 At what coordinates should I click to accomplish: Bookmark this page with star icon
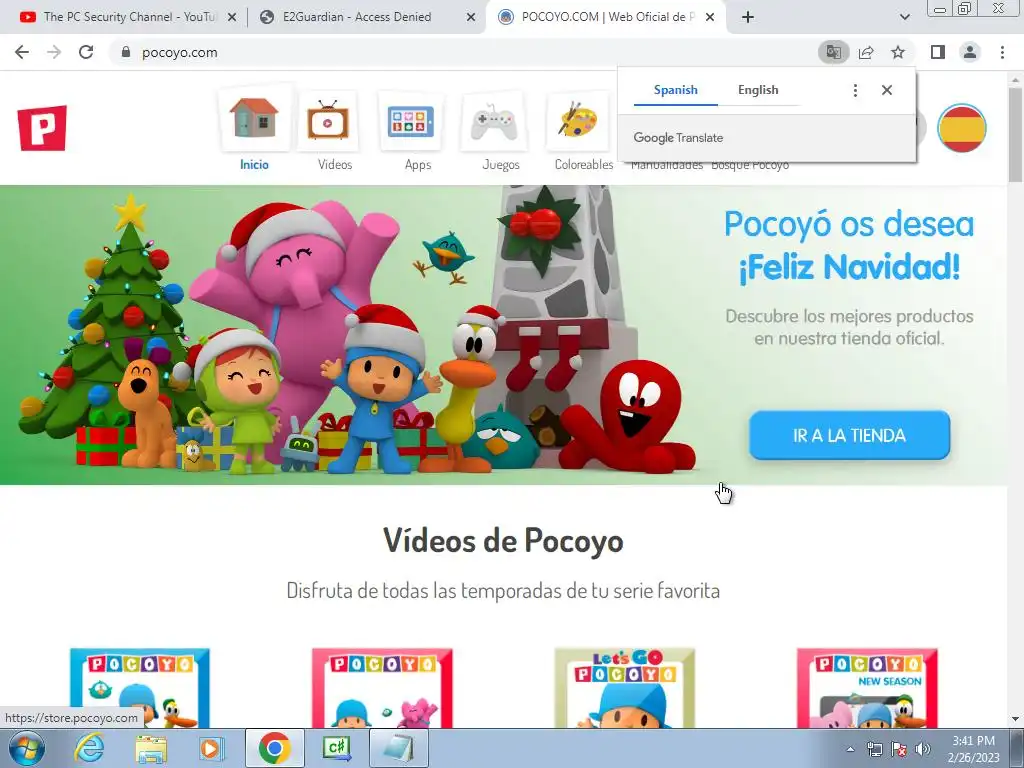tap(898, 52)
